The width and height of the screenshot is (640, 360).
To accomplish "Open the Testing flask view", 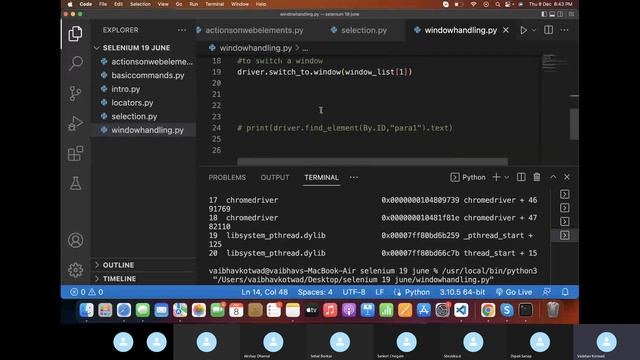I will pos(76,183).
